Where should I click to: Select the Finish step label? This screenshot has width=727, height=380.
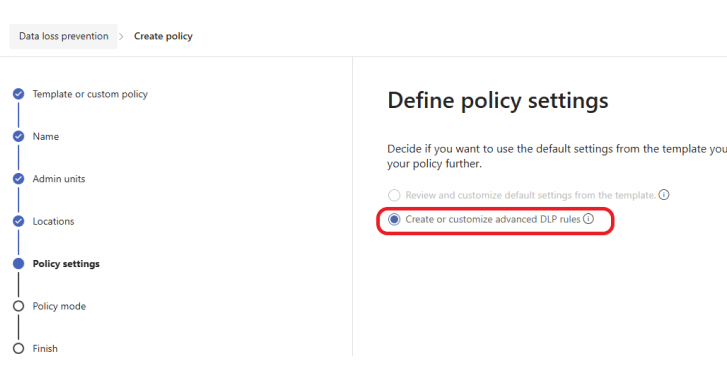[x=45, y=348]
